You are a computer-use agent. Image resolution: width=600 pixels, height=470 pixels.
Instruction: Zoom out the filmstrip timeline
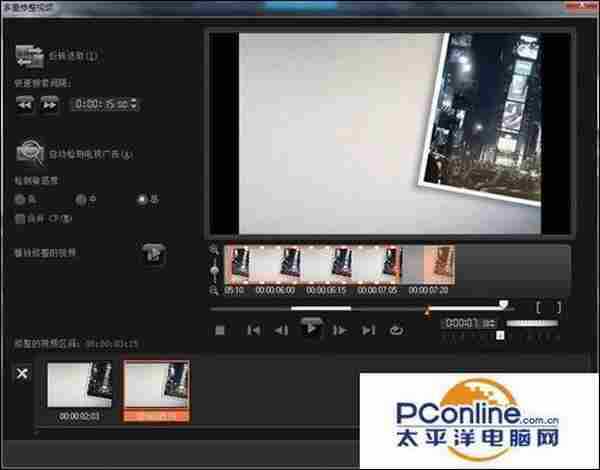214,291
